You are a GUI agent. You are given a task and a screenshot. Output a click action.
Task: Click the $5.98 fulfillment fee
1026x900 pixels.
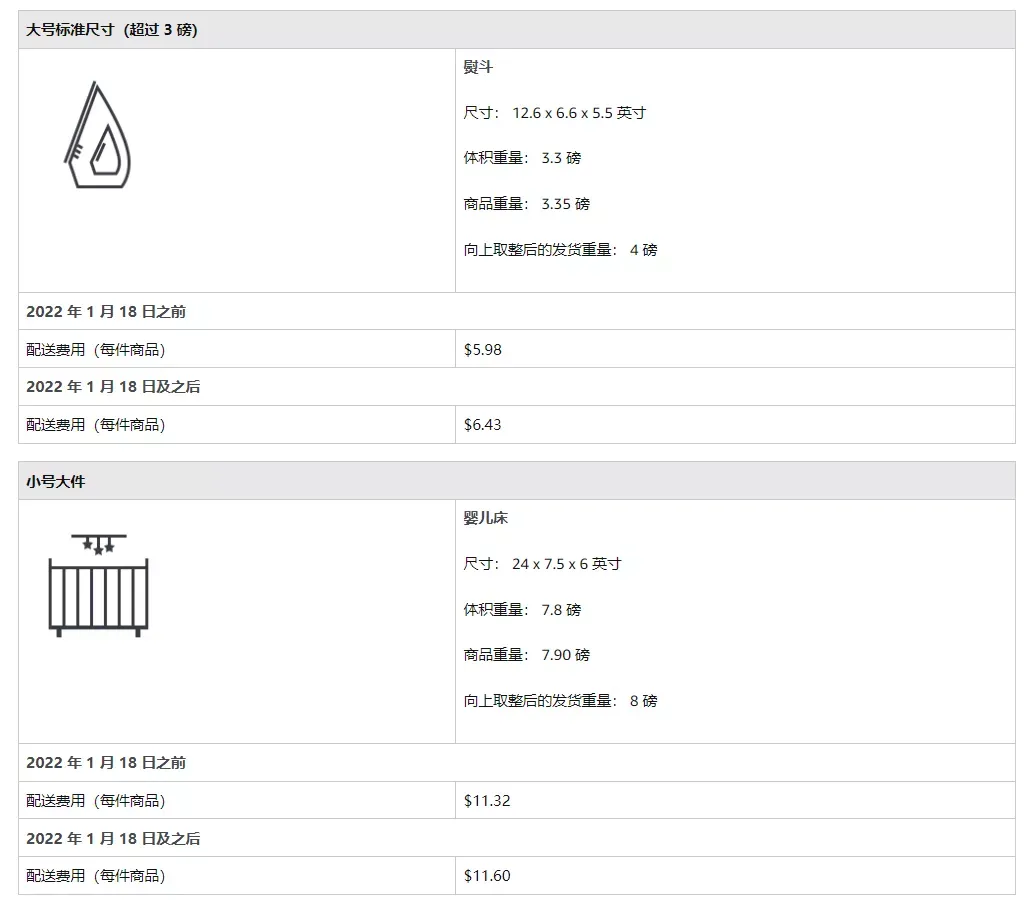pos(483,350)
